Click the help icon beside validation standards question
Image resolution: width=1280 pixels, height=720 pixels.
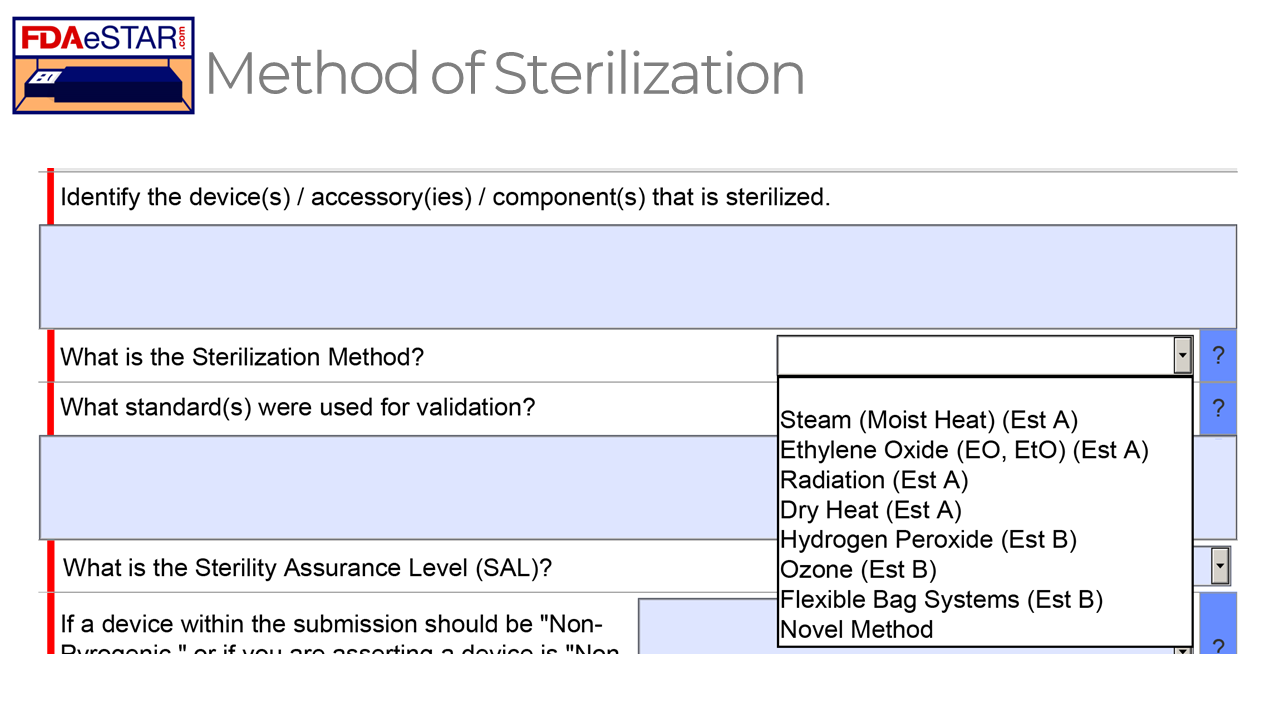(x=1218, y=408)
